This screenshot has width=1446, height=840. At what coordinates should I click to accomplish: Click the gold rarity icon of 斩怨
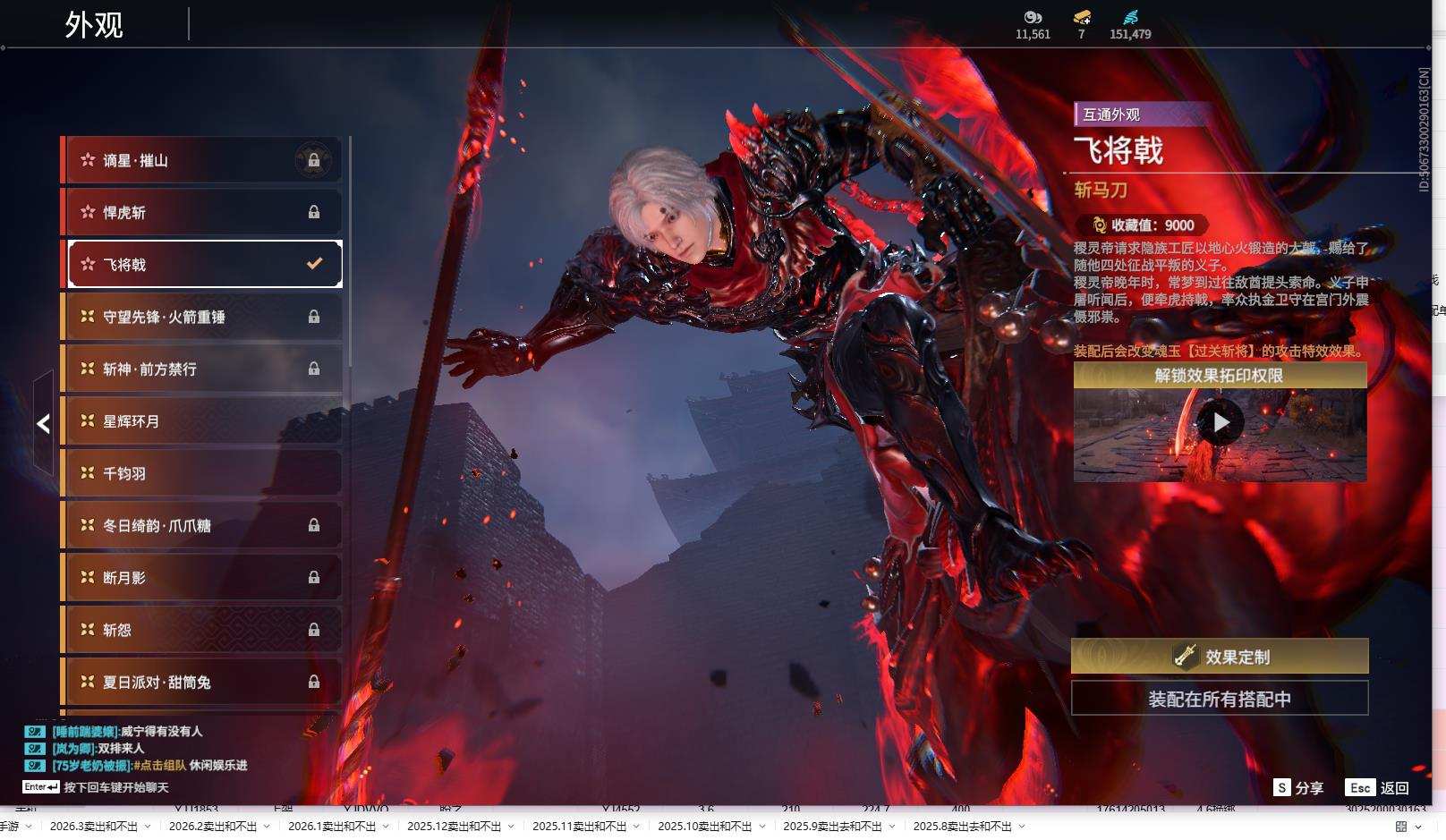pos(88,629)
